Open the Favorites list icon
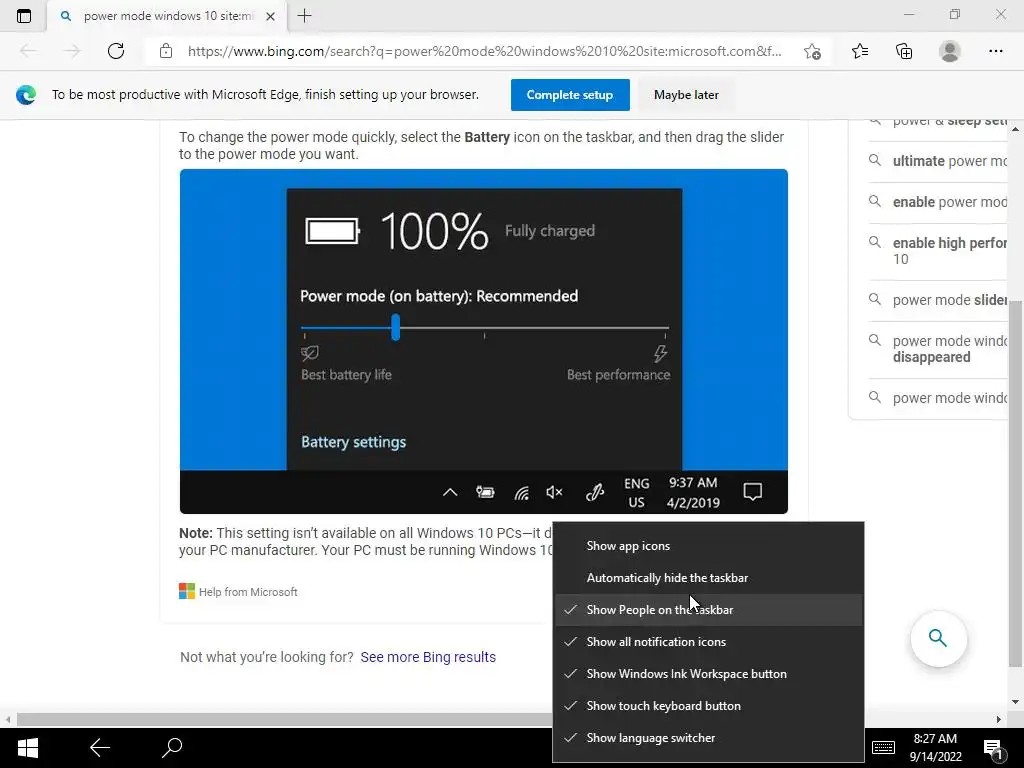 860,51
